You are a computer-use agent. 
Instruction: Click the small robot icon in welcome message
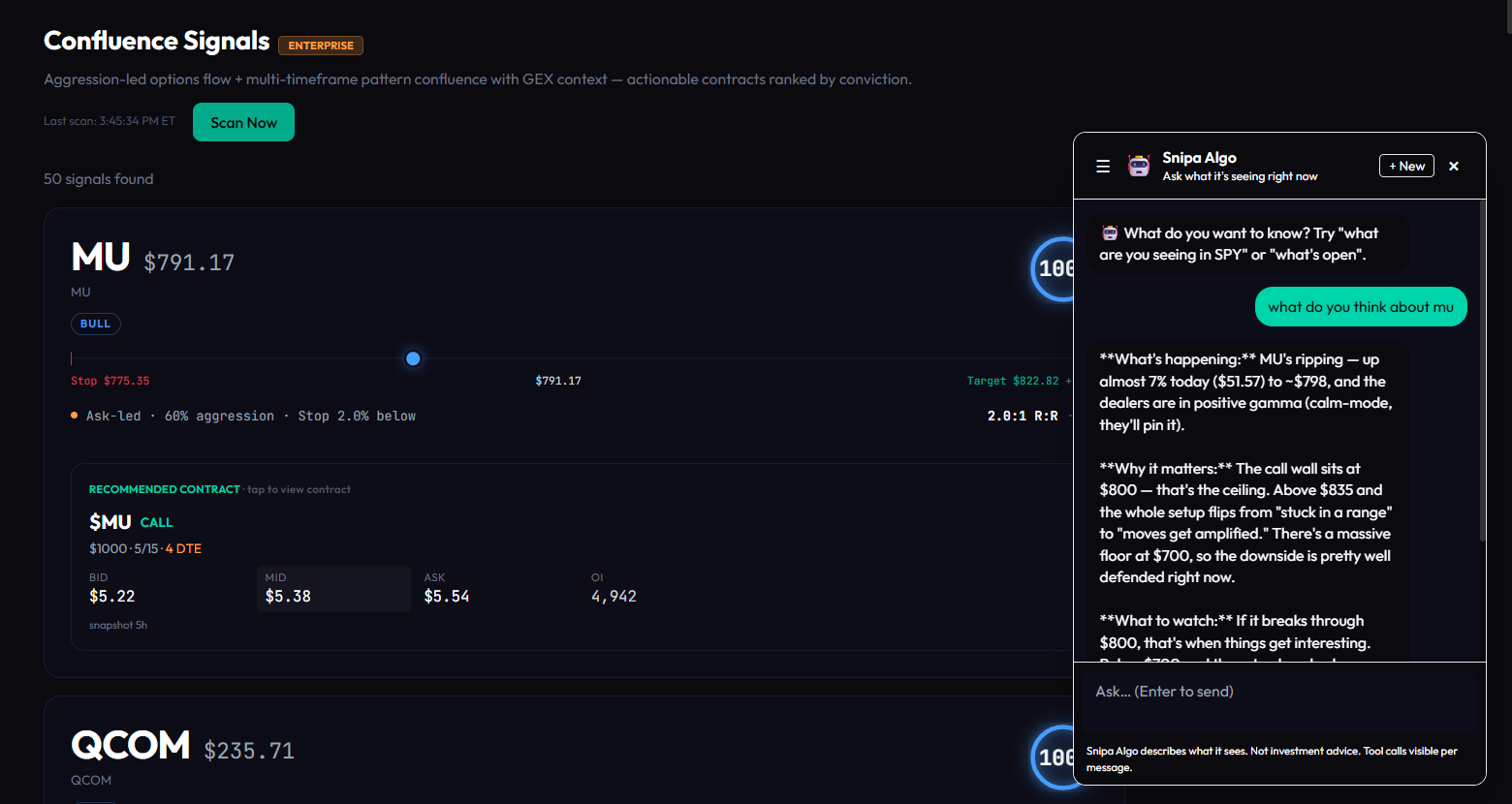click(x=1110, y=232)
